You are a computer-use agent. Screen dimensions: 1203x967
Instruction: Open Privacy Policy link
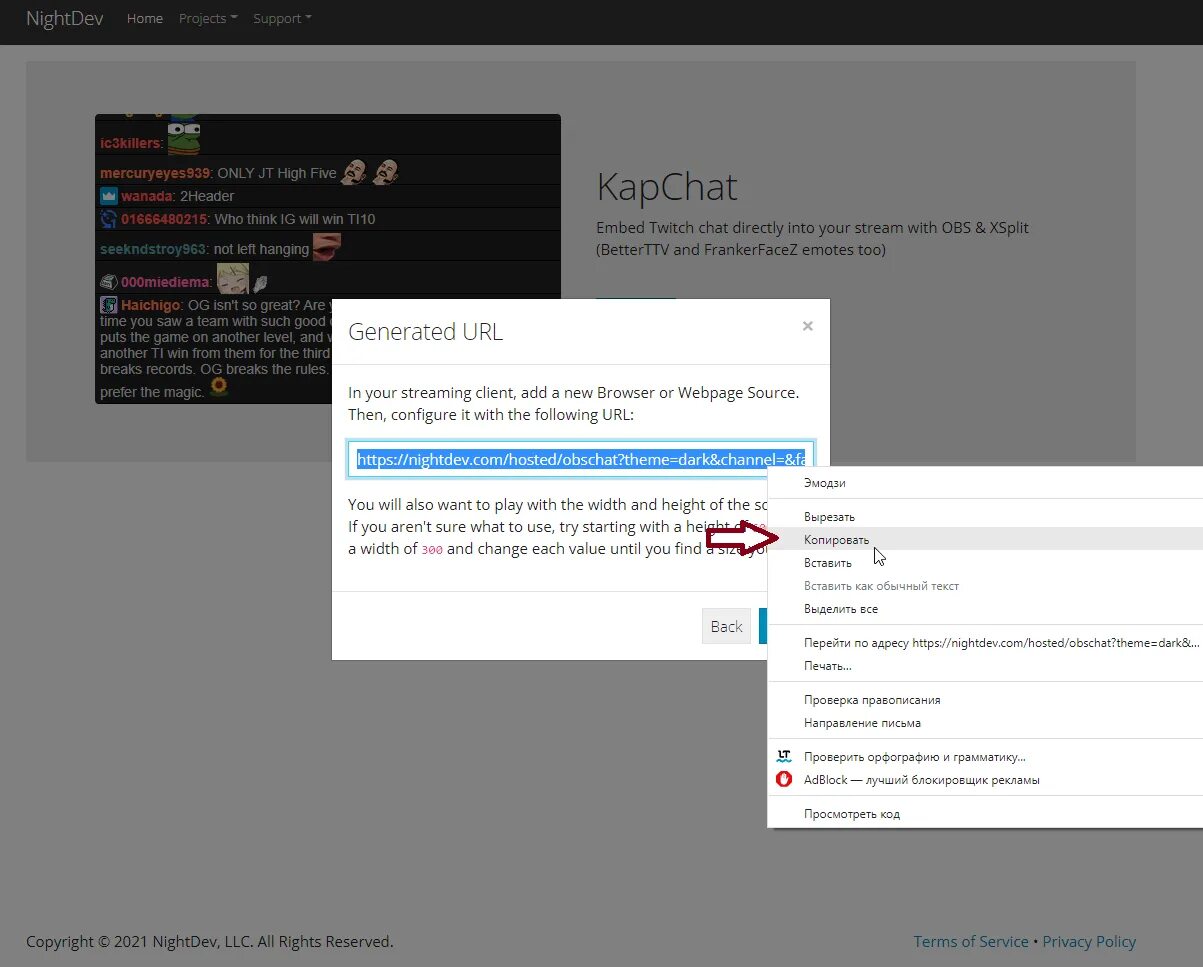point(1089,941)
